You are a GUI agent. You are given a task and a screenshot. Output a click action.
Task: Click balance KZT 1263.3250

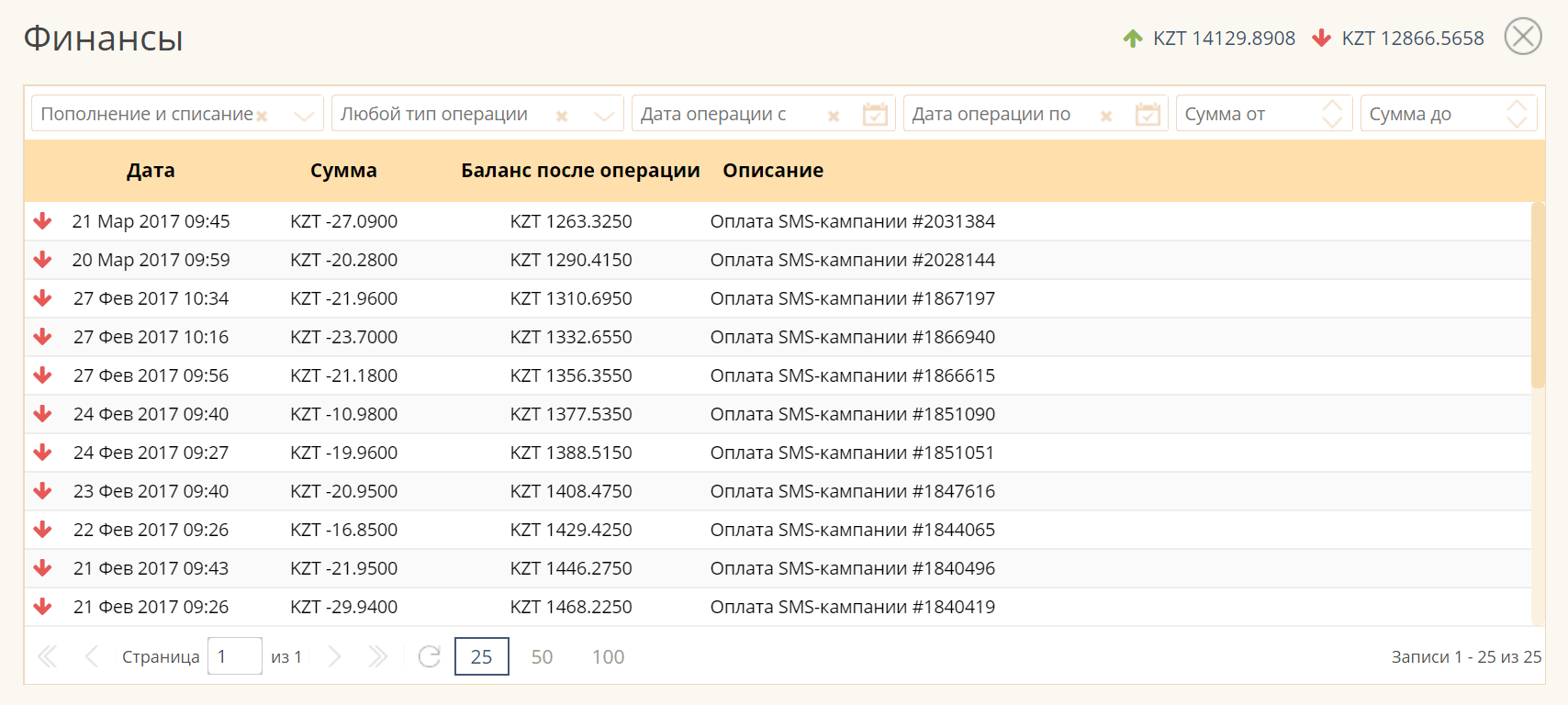571,221
